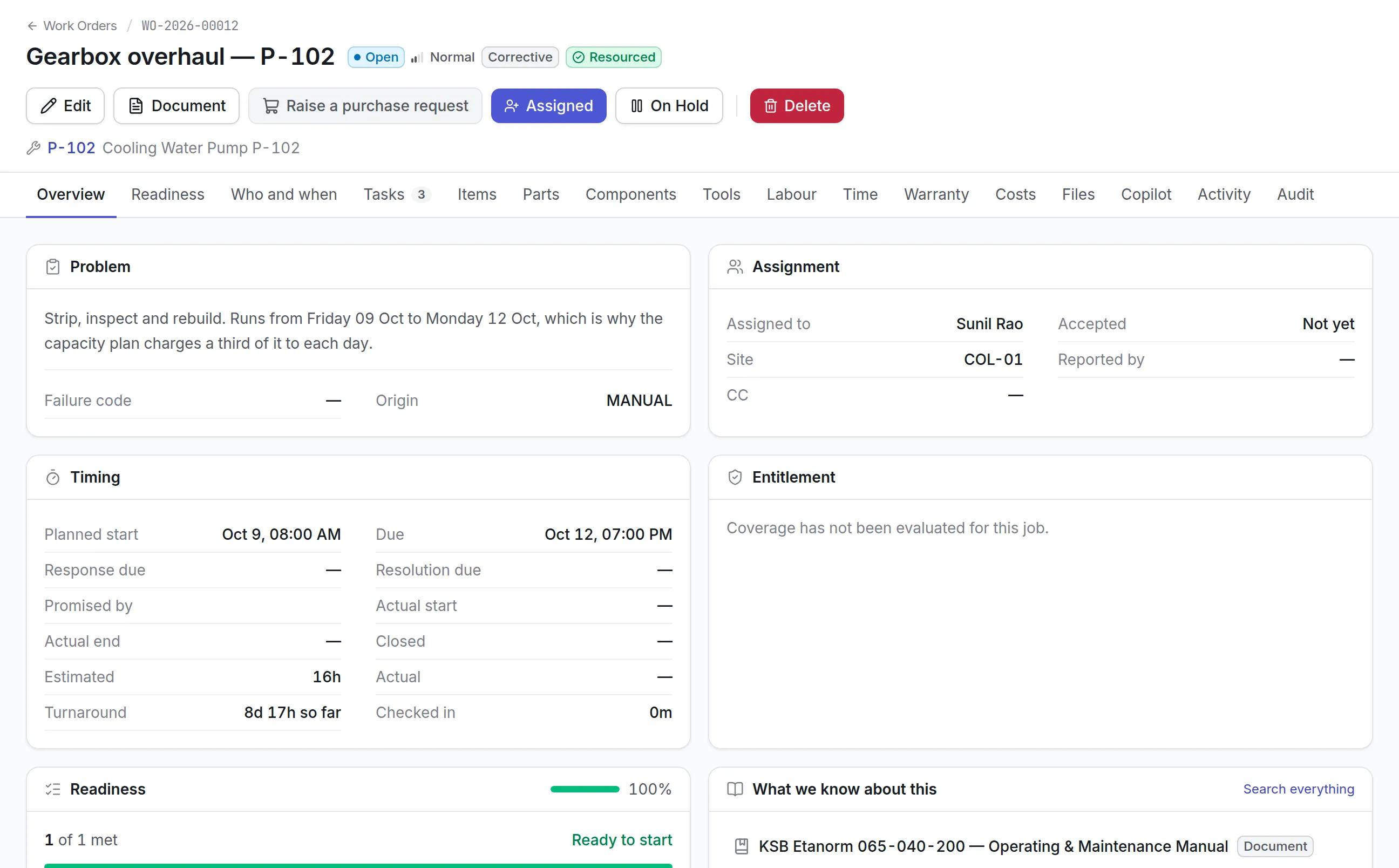Viewport: 1399px width, 868px height.
Task: Open the Activity tab
Action: point(1224,195)
